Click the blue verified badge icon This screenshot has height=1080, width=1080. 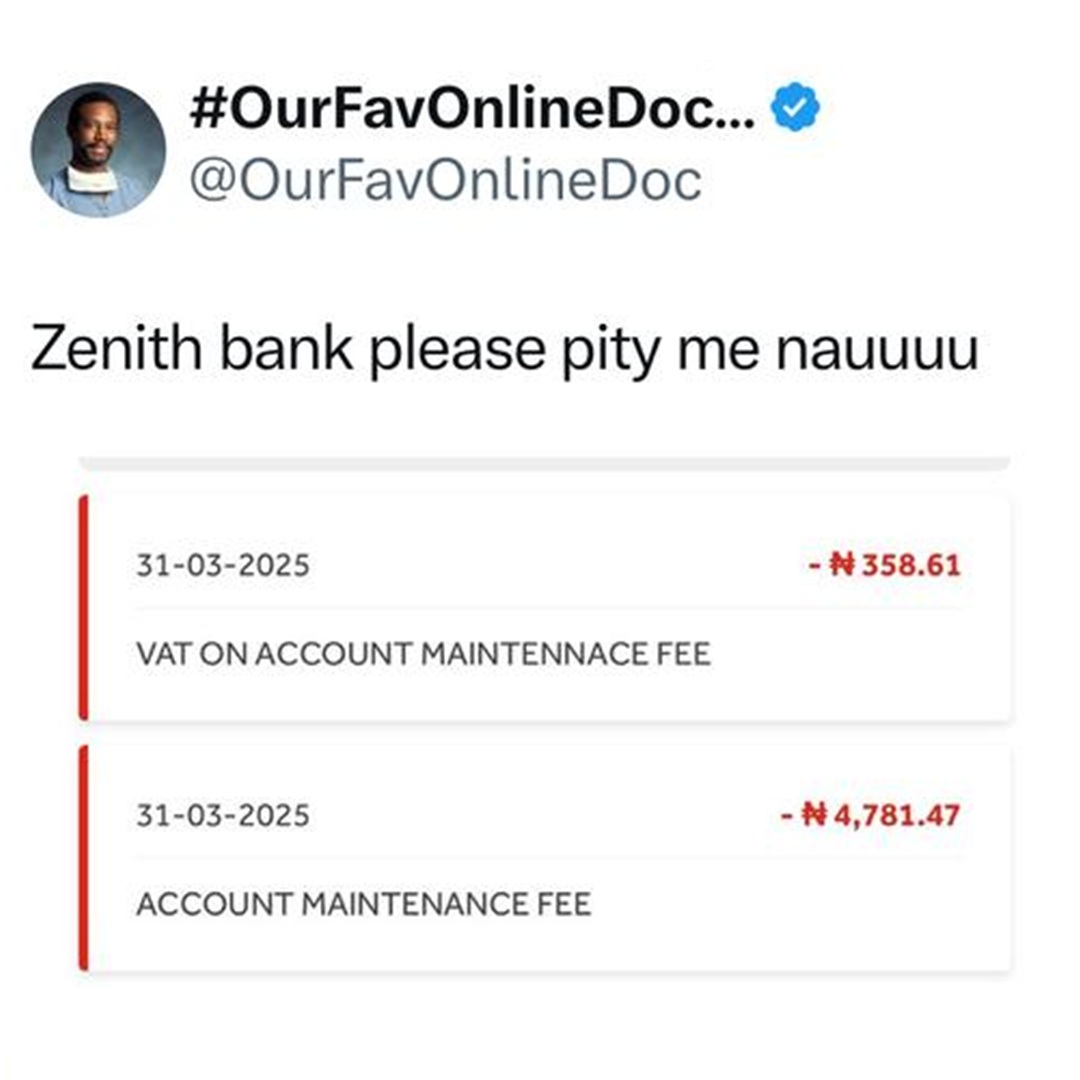click(796, 107)
